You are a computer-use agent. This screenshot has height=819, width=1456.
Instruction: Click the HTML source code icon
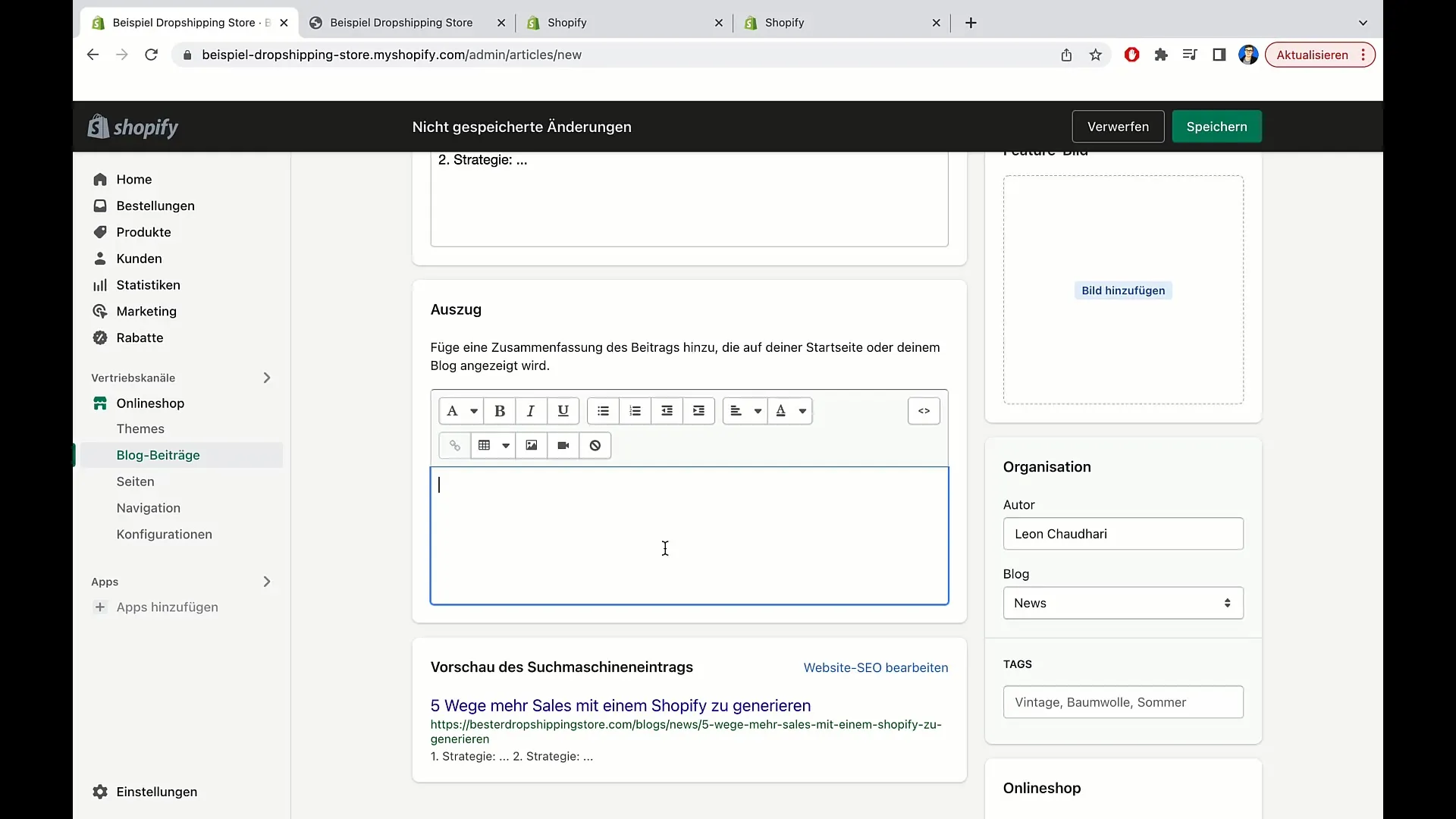(924, 410)
